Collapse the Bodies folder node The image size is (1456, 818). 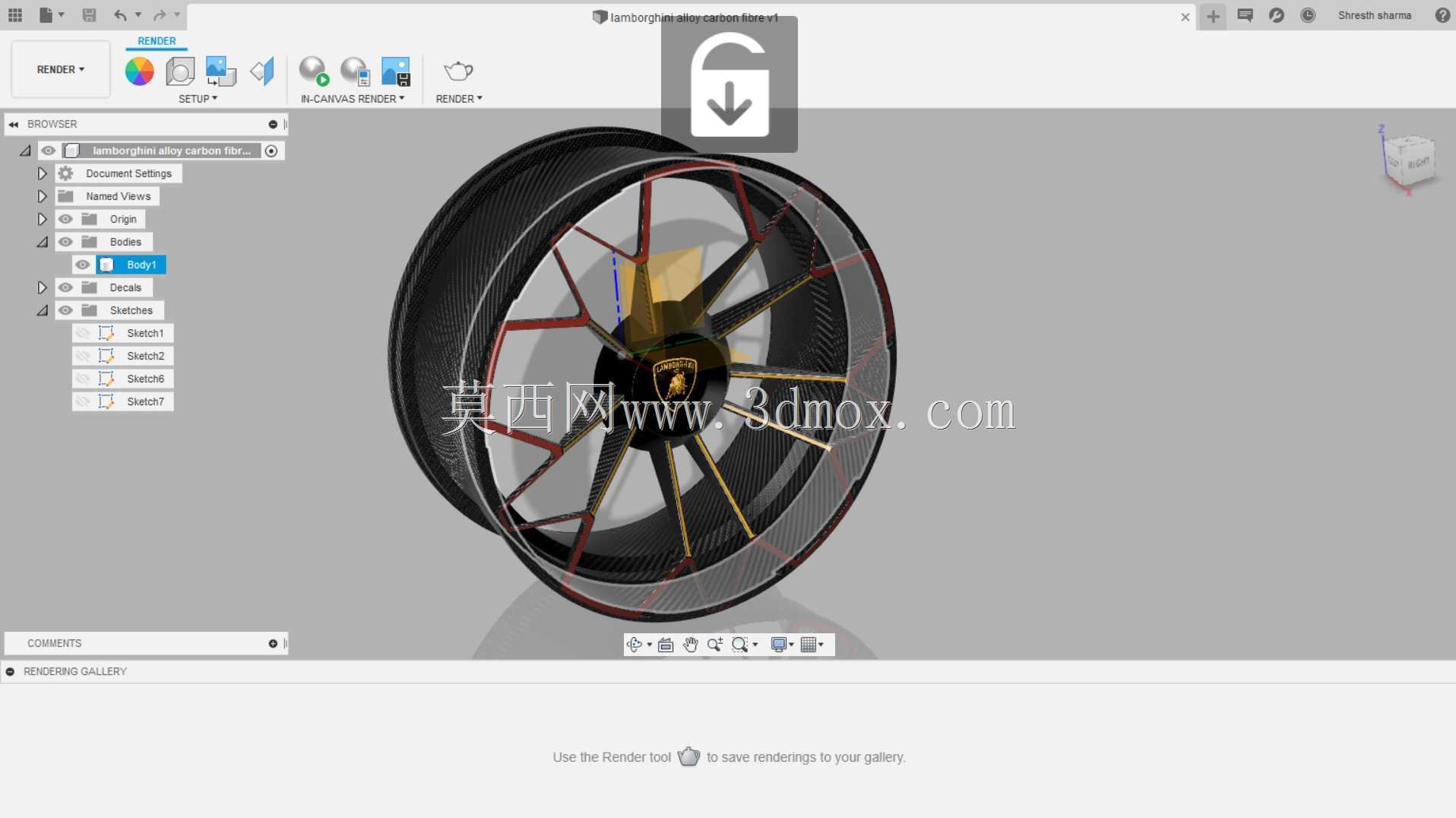pos(42,242)
